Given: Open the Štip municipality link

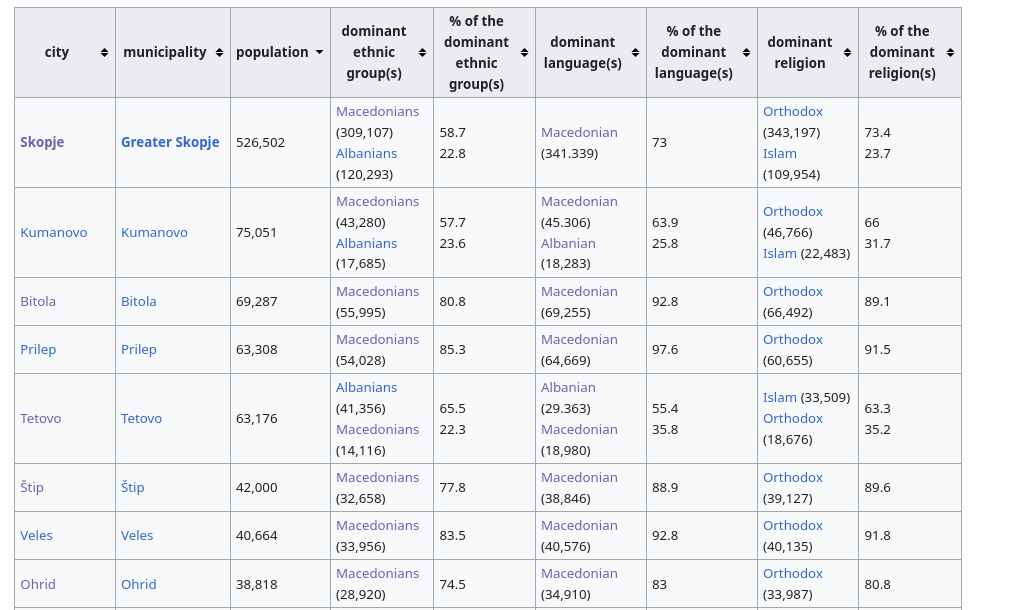Looking at the screenshot, I should click(x=132, y=487).
